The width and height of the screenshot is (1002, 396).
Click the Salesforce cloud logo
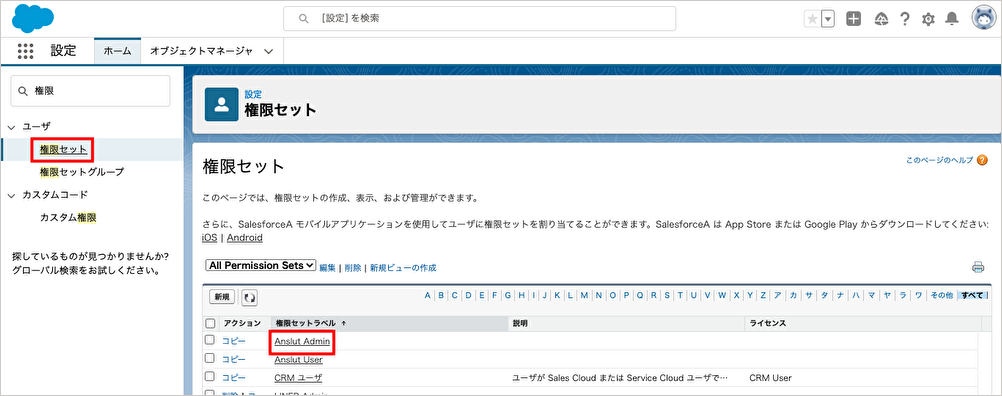(33, 18)
